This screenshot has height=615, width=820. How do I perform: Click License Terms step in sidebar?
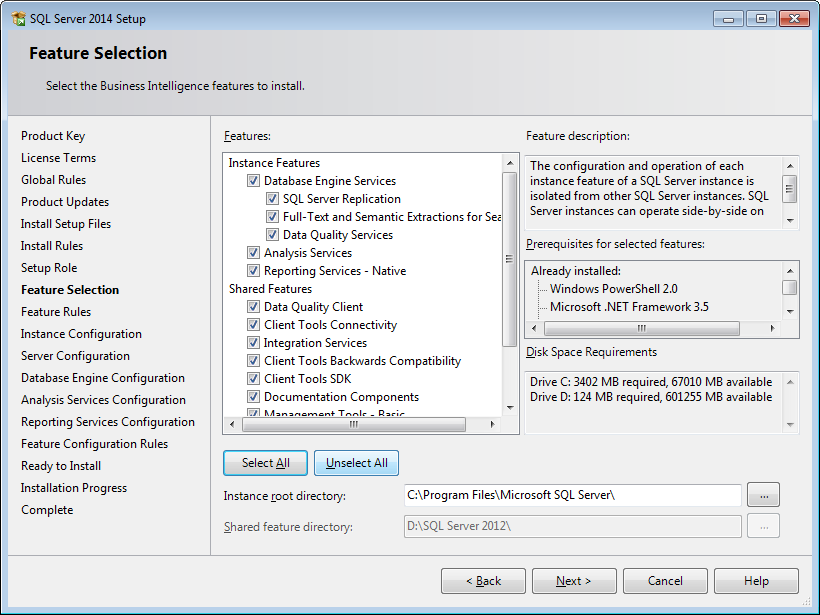click(59, 158)
